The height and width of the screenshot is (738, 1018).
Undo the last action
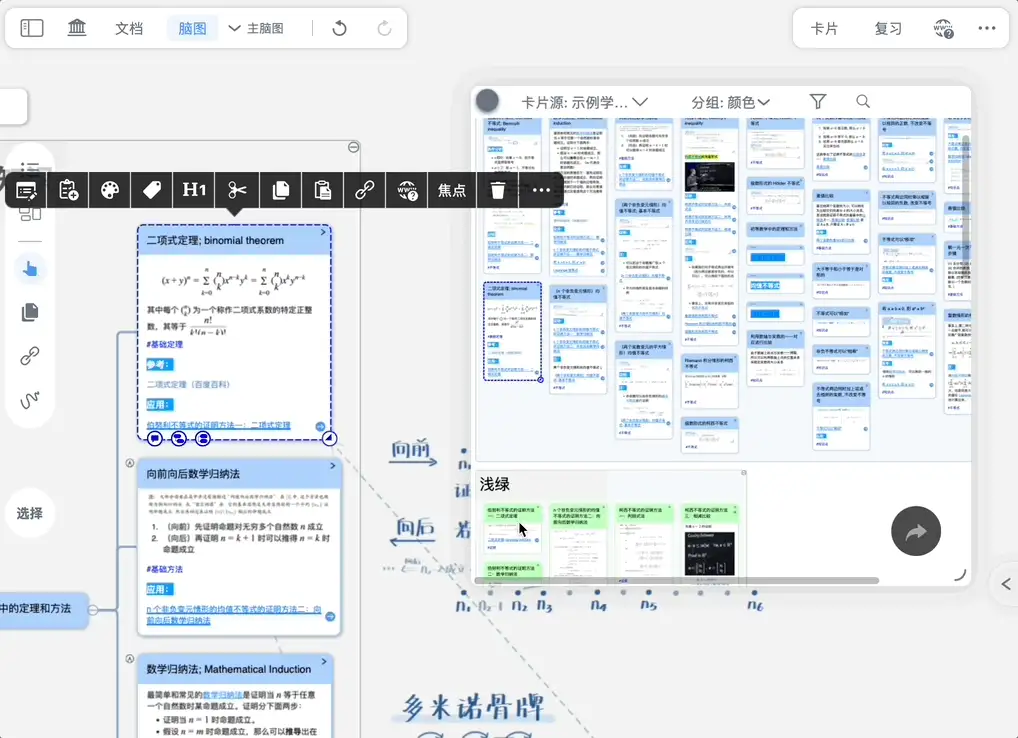339,29
